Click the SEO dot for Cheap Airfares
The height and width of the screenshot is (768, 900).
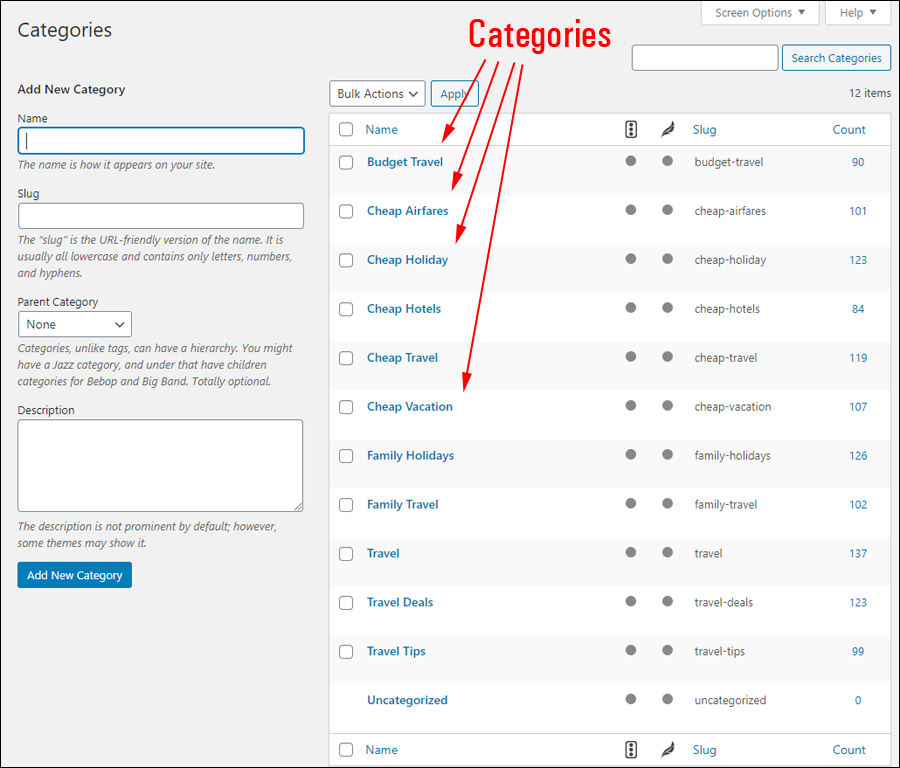[631, 210]
